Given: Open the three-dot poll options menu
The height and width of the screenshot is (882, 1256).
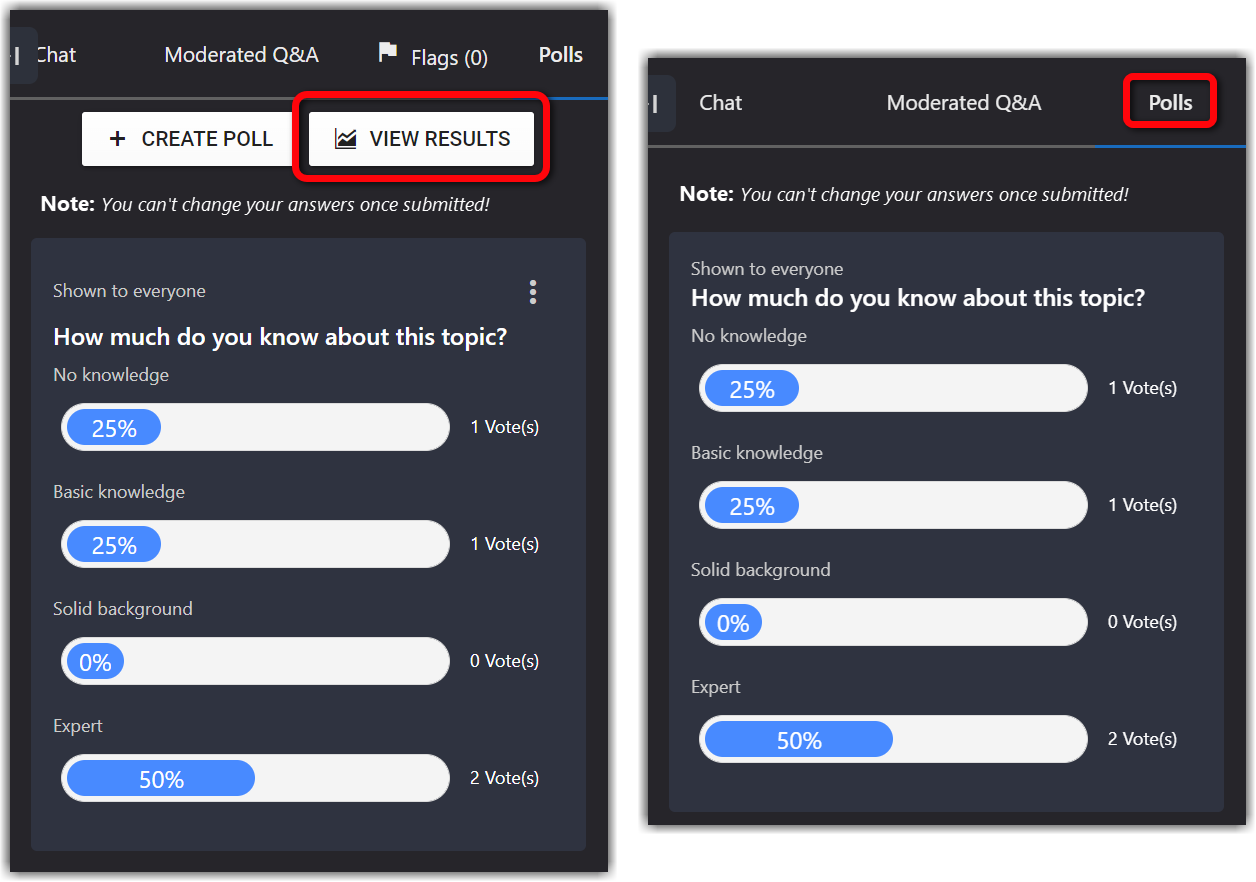Looking at the screenshot, I should pos(533,292).
